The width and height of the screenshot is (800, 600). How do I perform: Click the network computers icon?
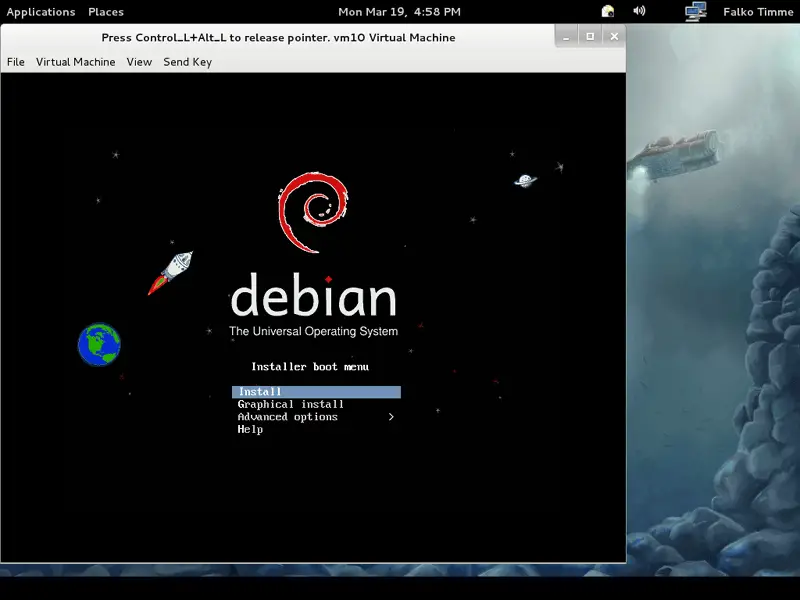(x=695, y=11)
